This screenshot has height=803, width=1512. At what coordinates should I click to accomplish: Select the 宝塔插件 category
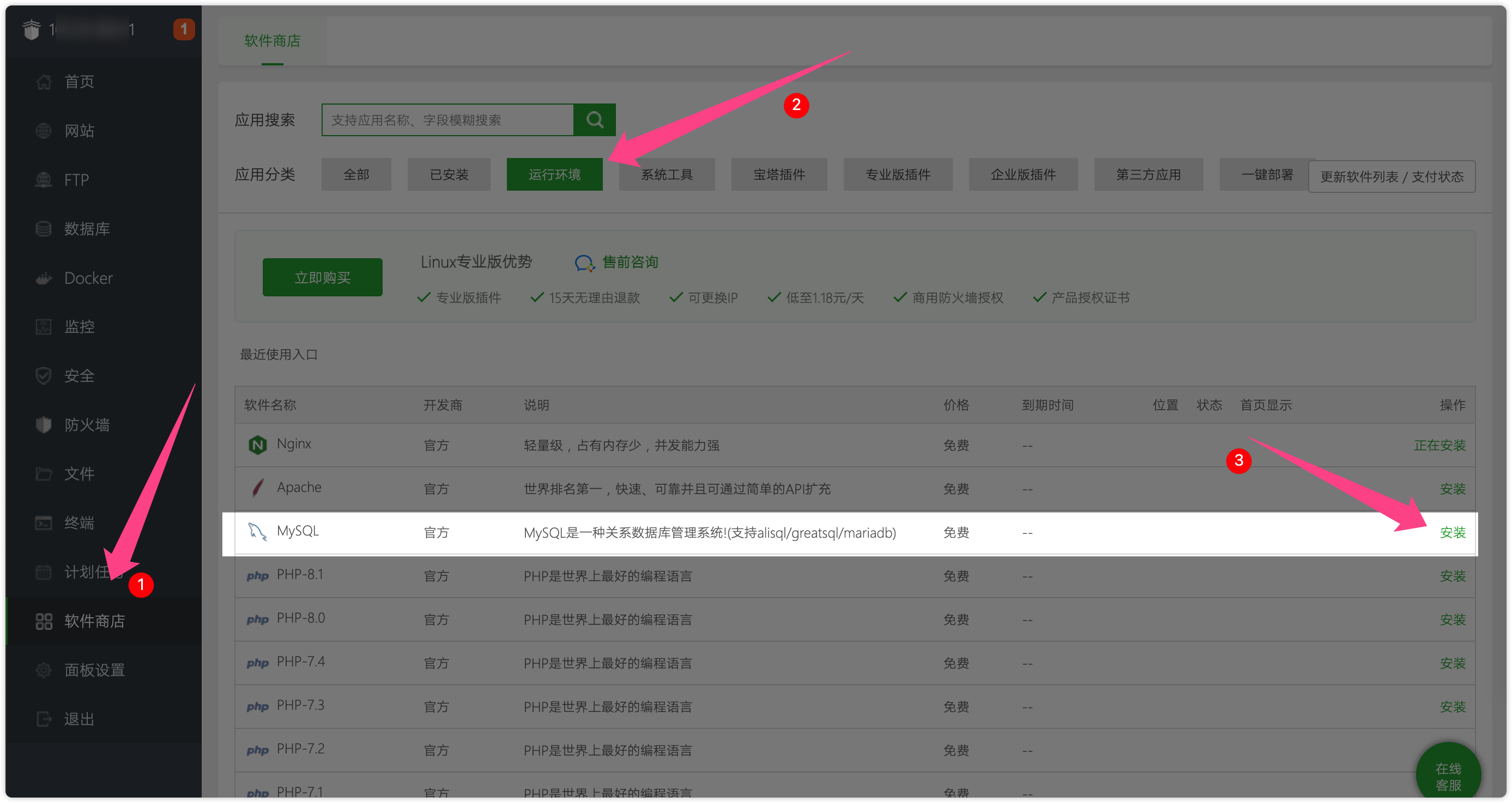click(x=779, y=174)
